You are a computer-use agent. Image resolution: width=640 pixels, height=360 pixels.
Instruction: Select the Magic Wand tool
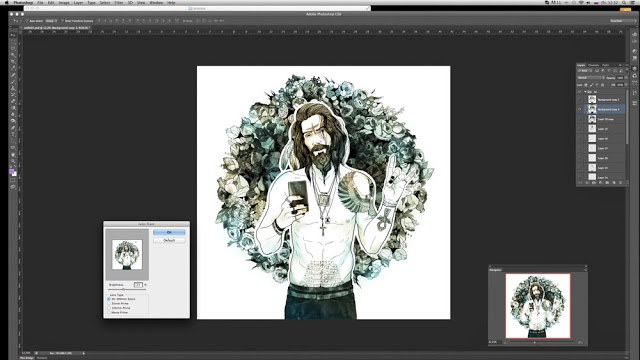[x=13, y=55]
